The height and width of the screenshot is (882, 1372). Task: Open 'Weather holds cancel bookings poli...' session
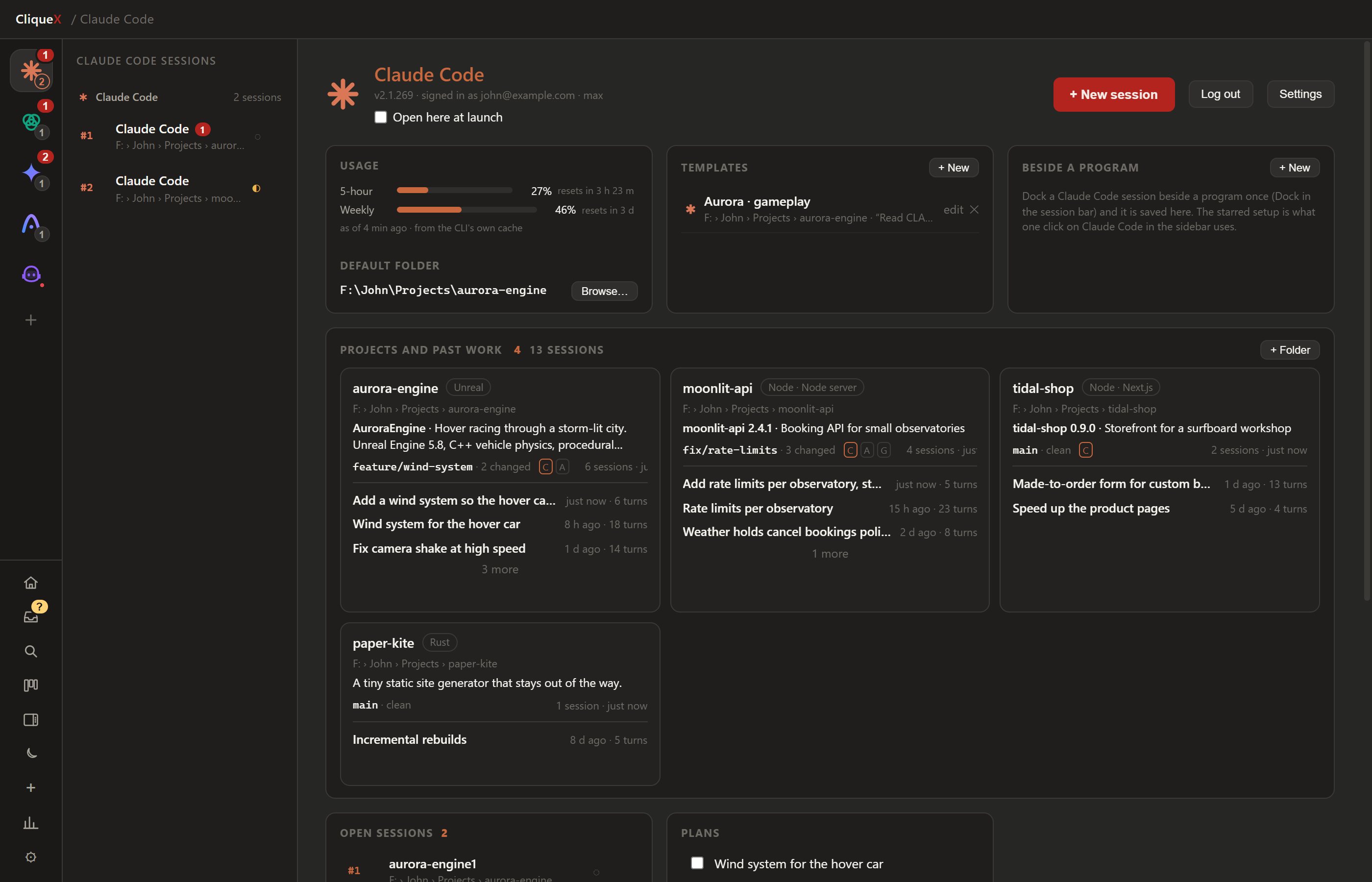829,532
